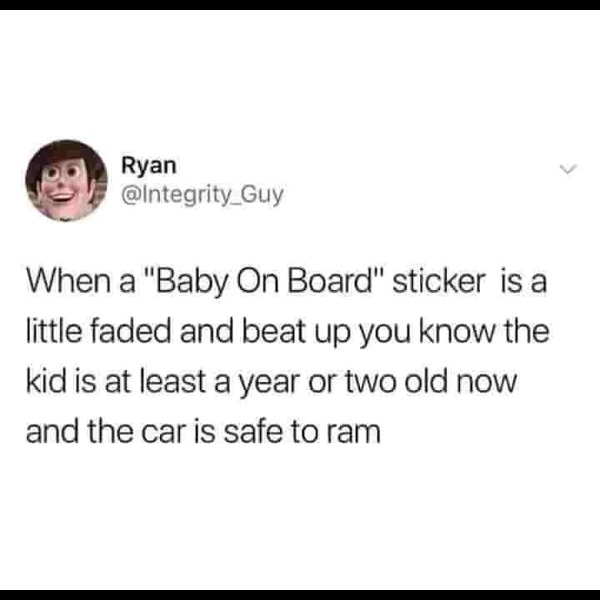
Task: Click the words "kid is at least"
Action: click(x=117, y=382)
